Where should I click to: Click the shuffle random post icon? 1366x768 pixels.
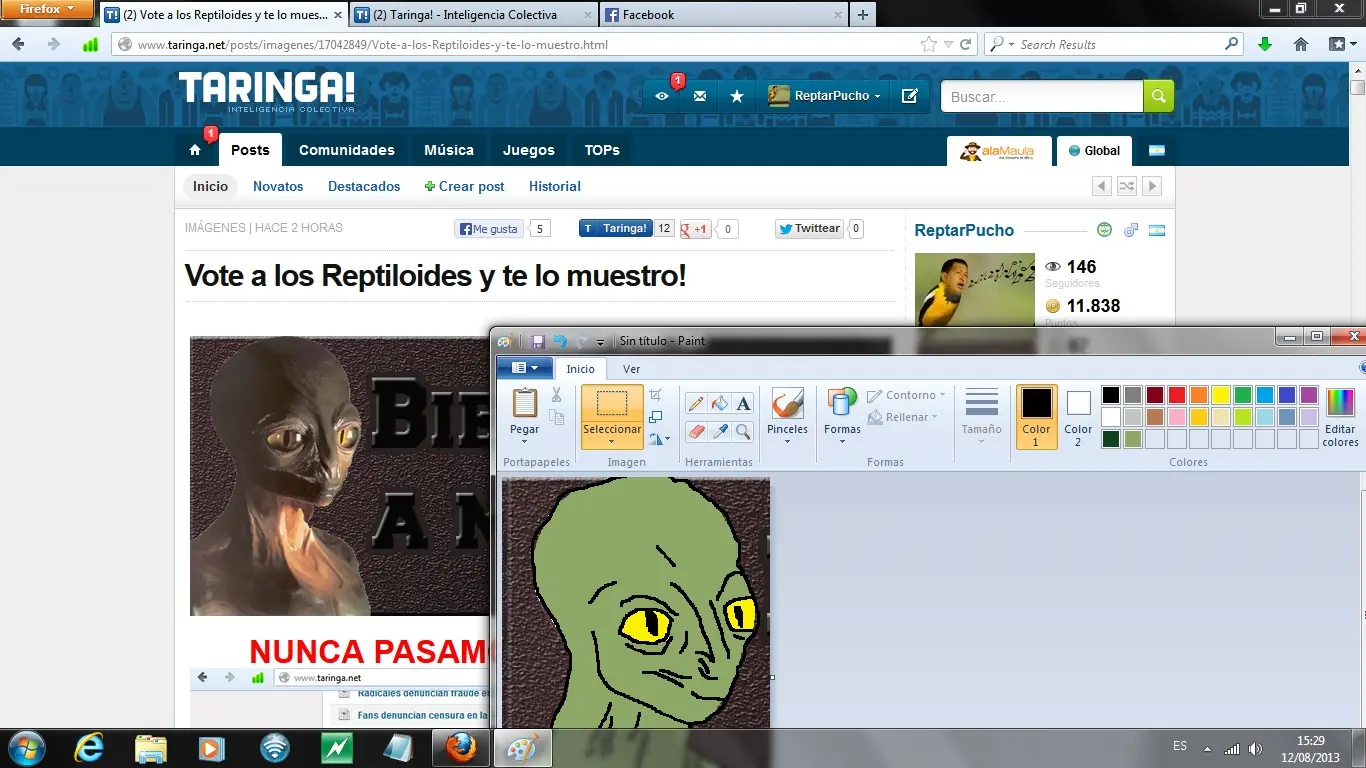(1127, 186)
